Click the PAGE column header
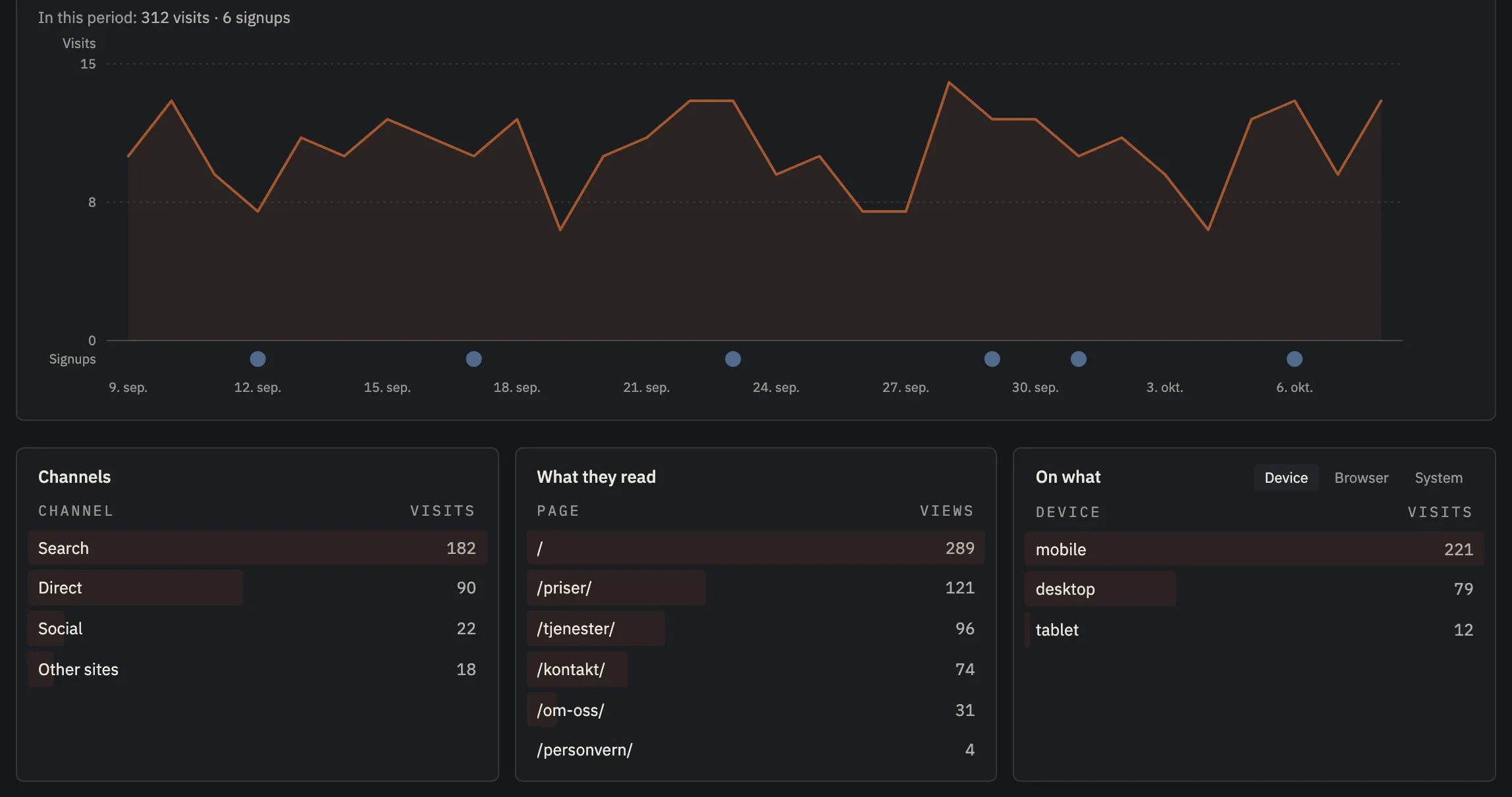The width and height of the screenshot is (1512, 797). (x=558, y=510)
